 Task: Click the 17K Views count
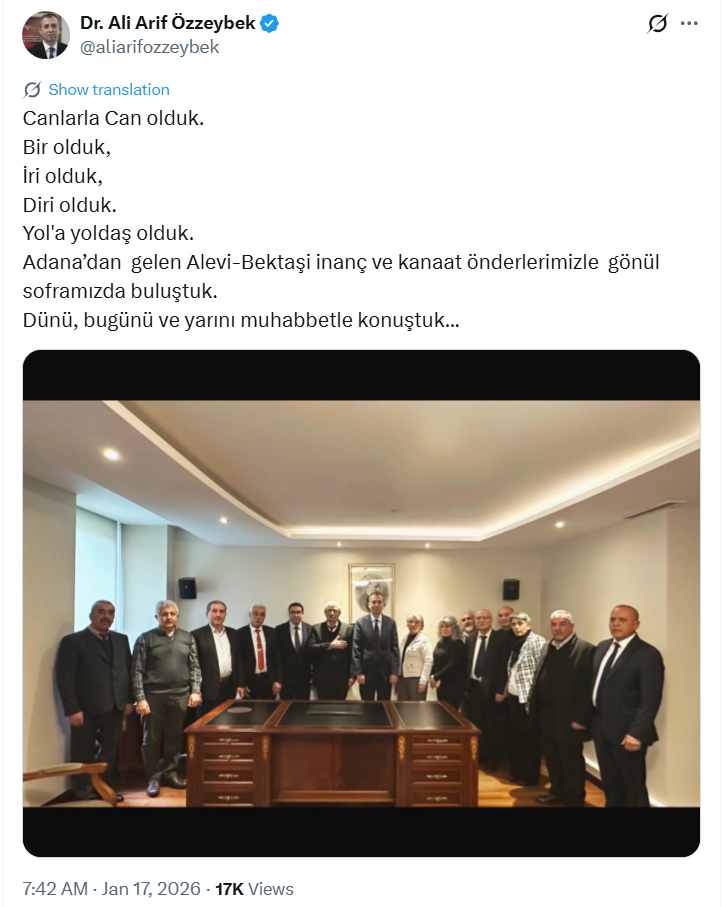[255, 888]
